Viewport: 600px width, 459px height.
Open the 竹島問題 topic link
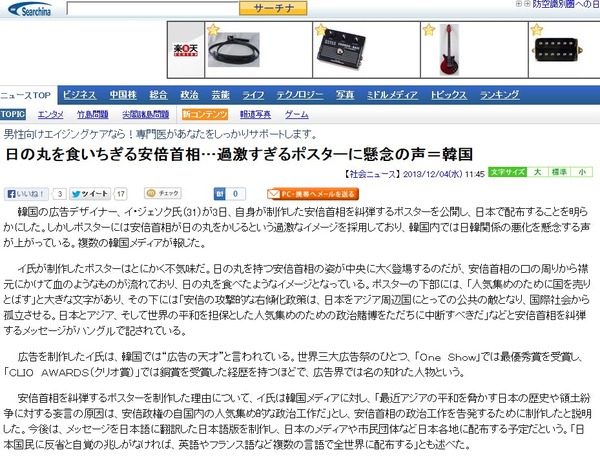[x=93, y=114]
